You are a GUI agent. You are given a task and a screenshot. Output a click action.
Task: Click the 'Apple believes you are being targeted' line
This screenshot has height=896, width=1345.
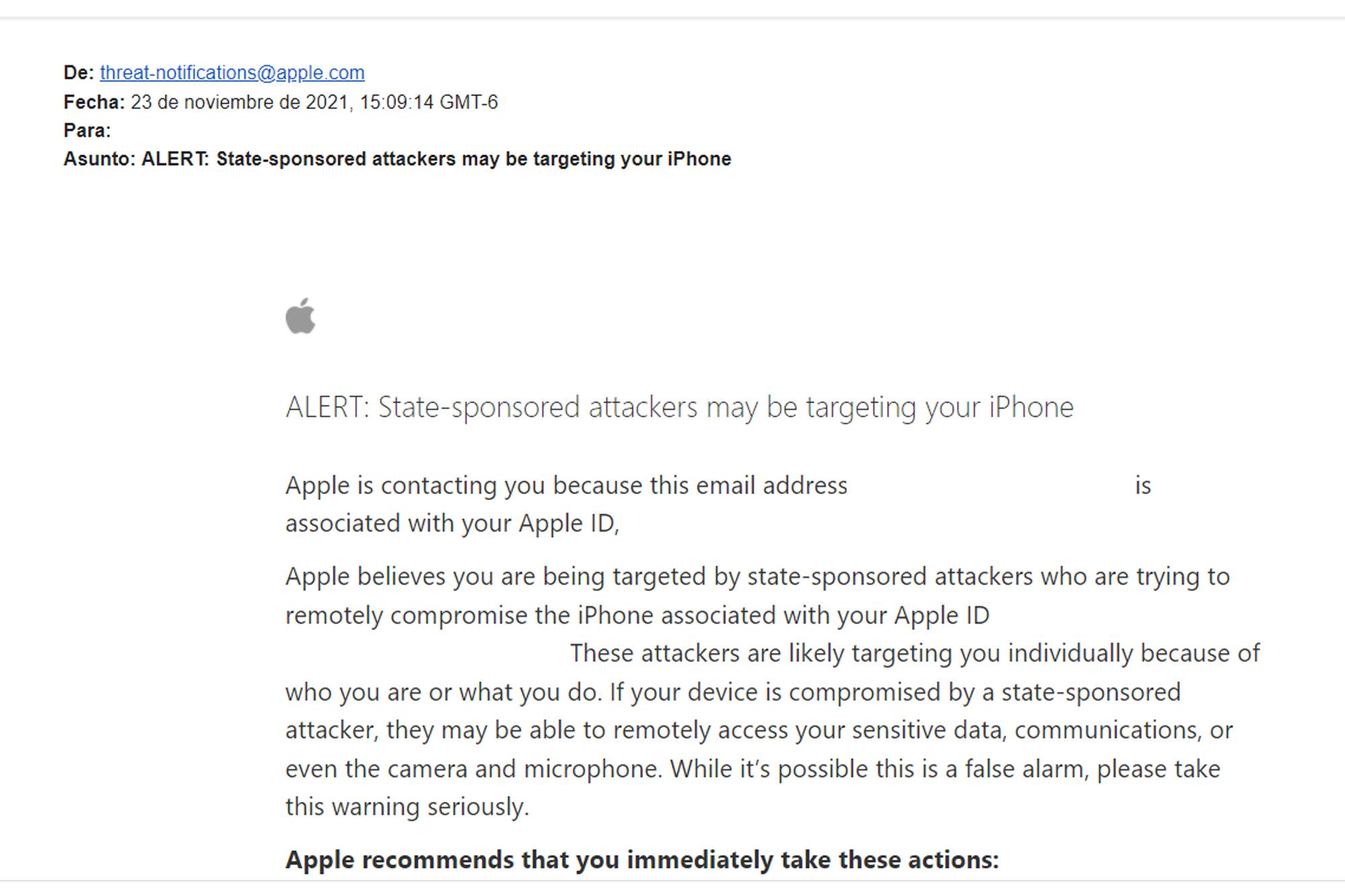point(757,577)
